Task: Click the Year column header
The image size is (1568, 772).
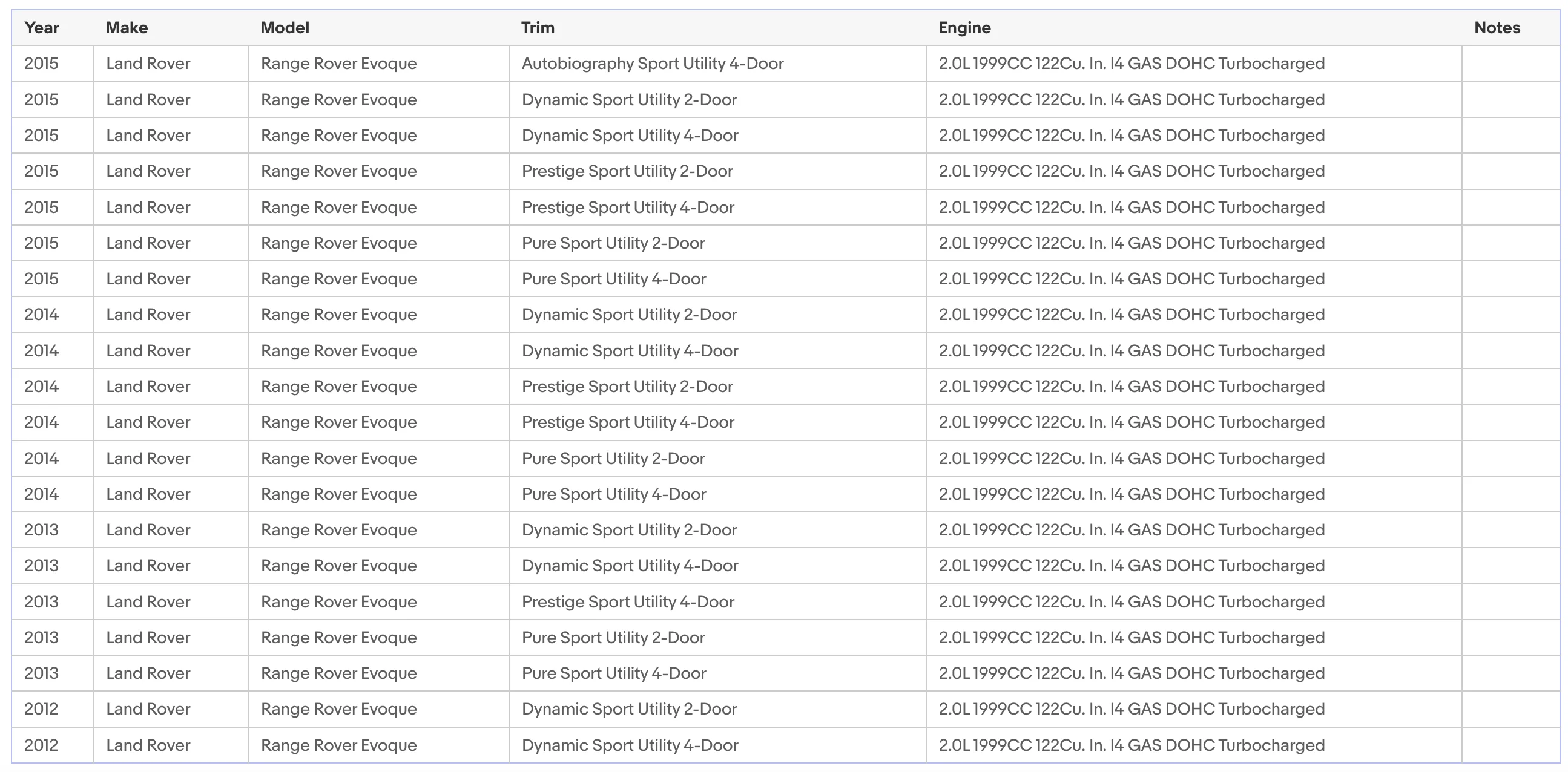Action: 41,28
